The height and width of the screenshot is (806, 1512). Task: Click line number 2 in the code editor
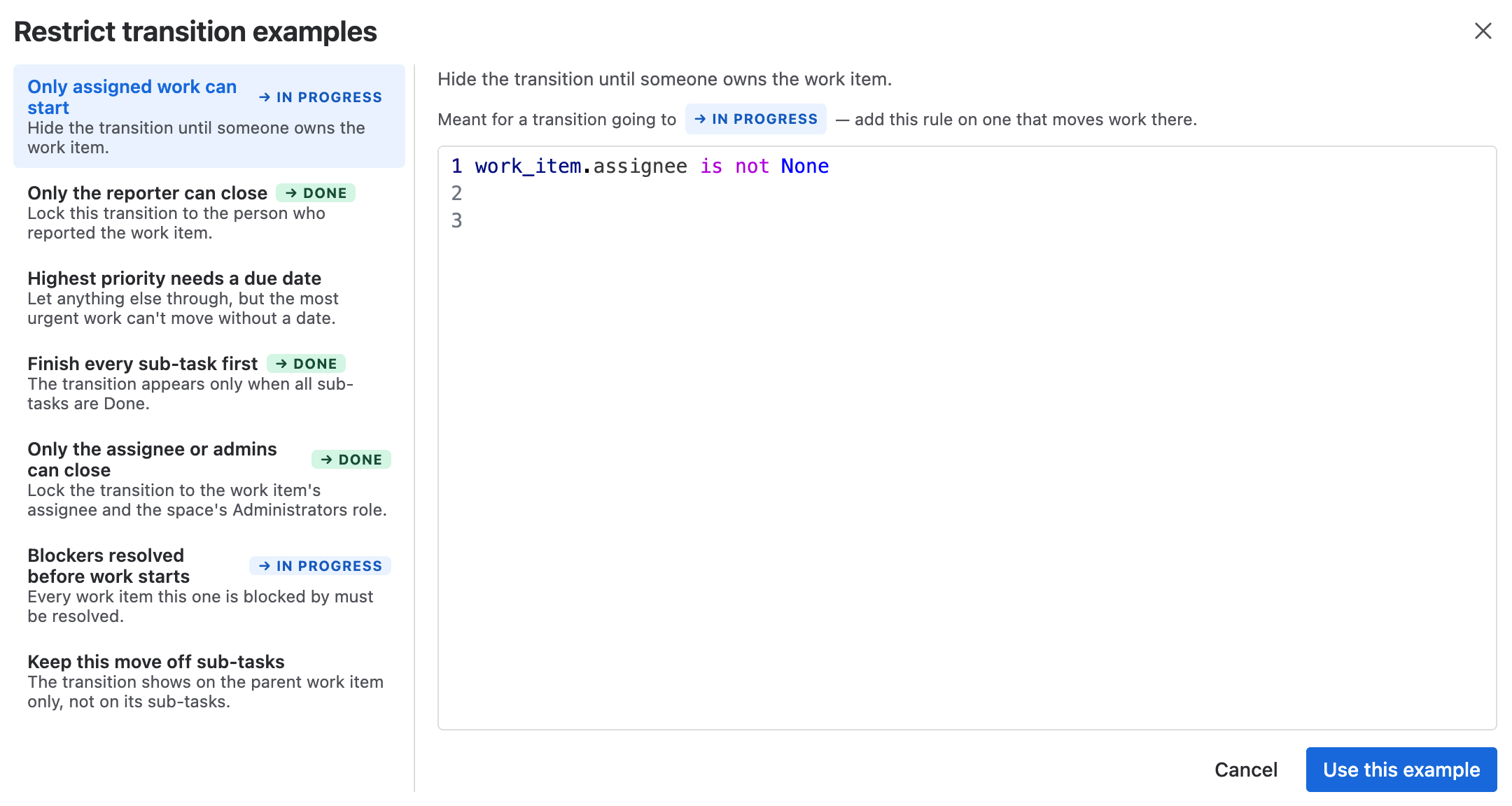tap(456, 193)
